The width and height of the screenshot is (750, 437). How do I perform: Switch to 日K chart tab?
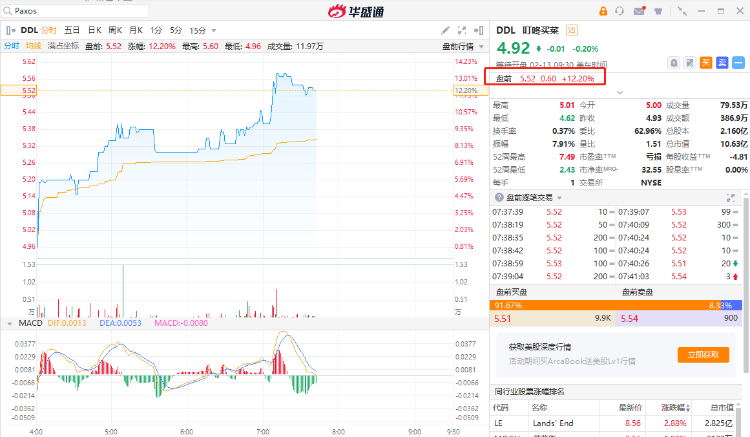tap(95, 31)
